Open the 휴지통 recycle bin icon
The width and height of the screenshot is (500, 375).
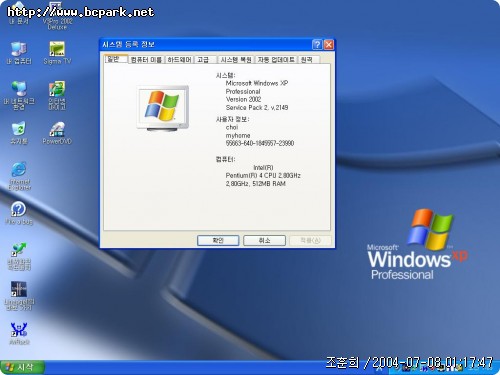click(19, 133)
